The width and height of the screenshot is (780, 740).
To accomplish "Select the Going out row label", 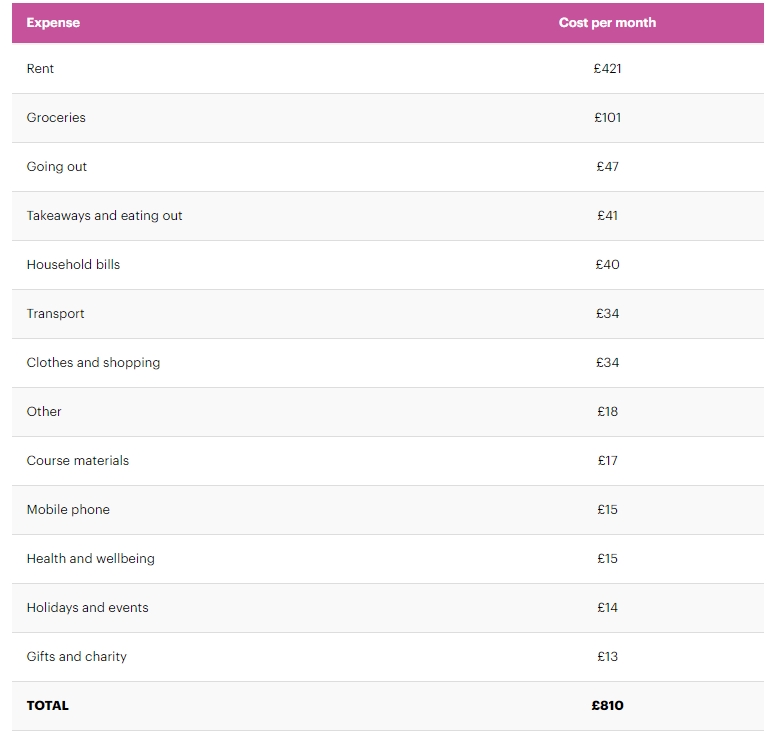I will (x=57, y=167).
